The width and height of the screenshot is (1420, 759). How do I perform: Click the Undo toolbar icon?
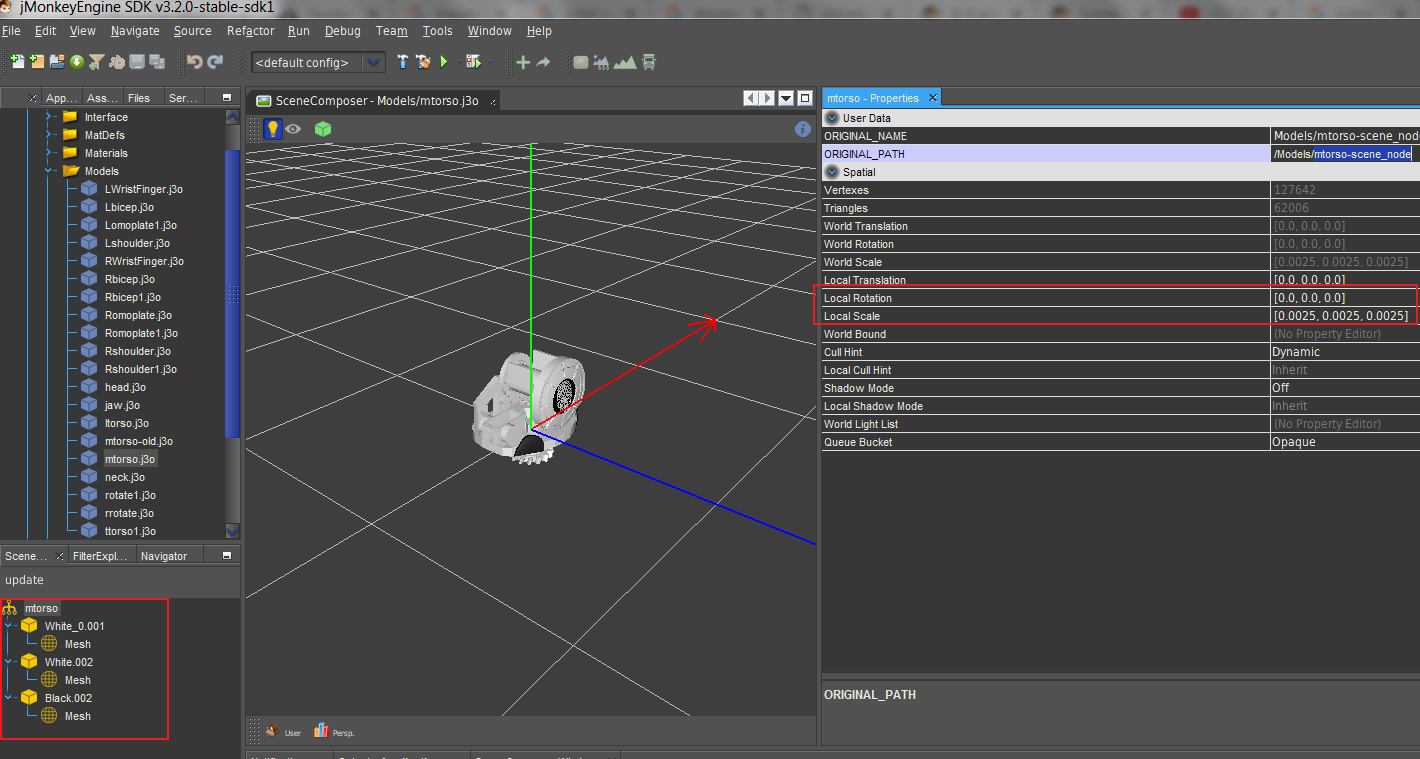[x=195, y=62]
